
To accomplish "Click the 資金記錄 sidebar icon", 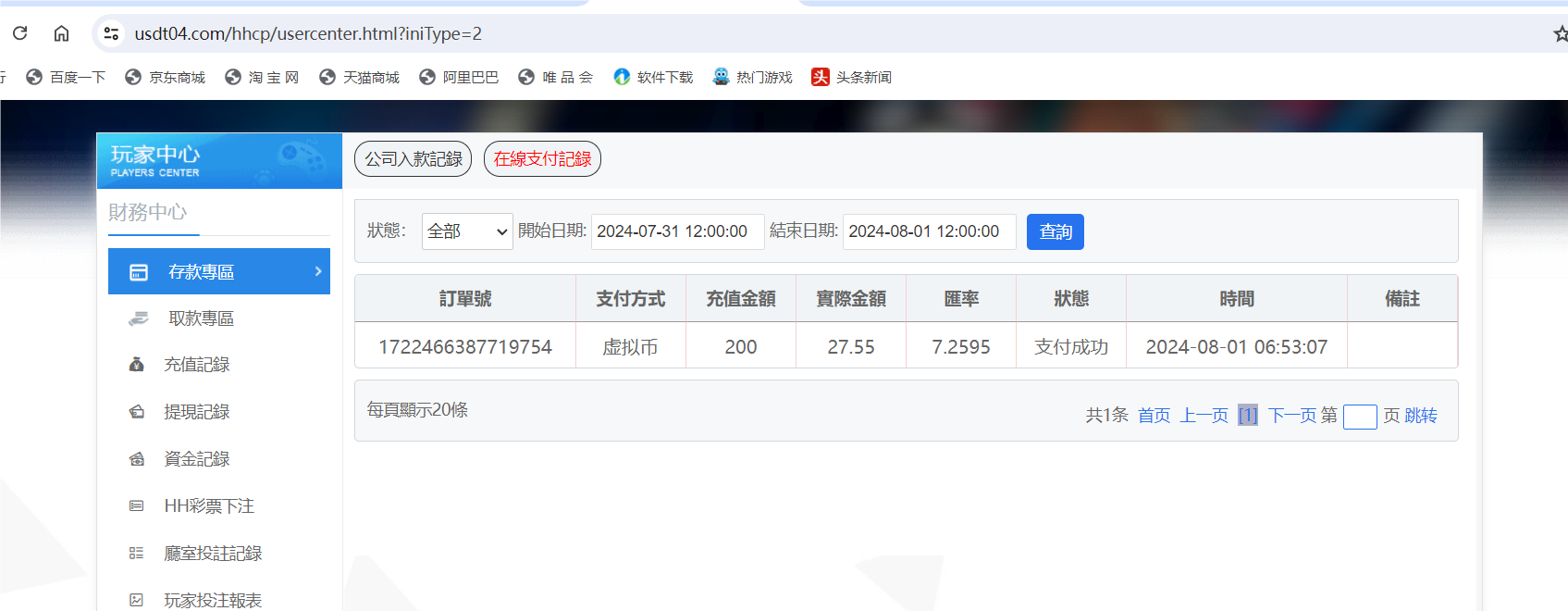I will 137,459.
